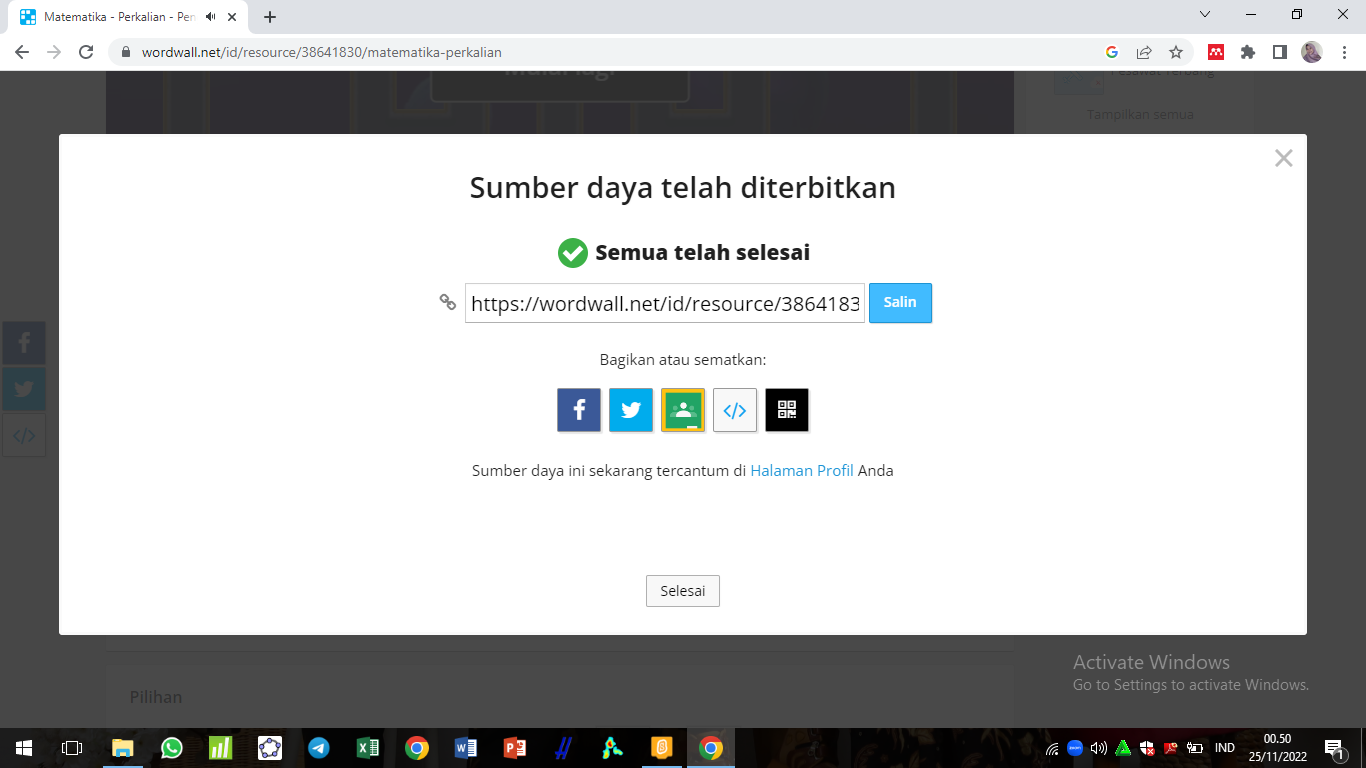
Task: Open File Explorer from the taskbar
Action: [122, 748]
